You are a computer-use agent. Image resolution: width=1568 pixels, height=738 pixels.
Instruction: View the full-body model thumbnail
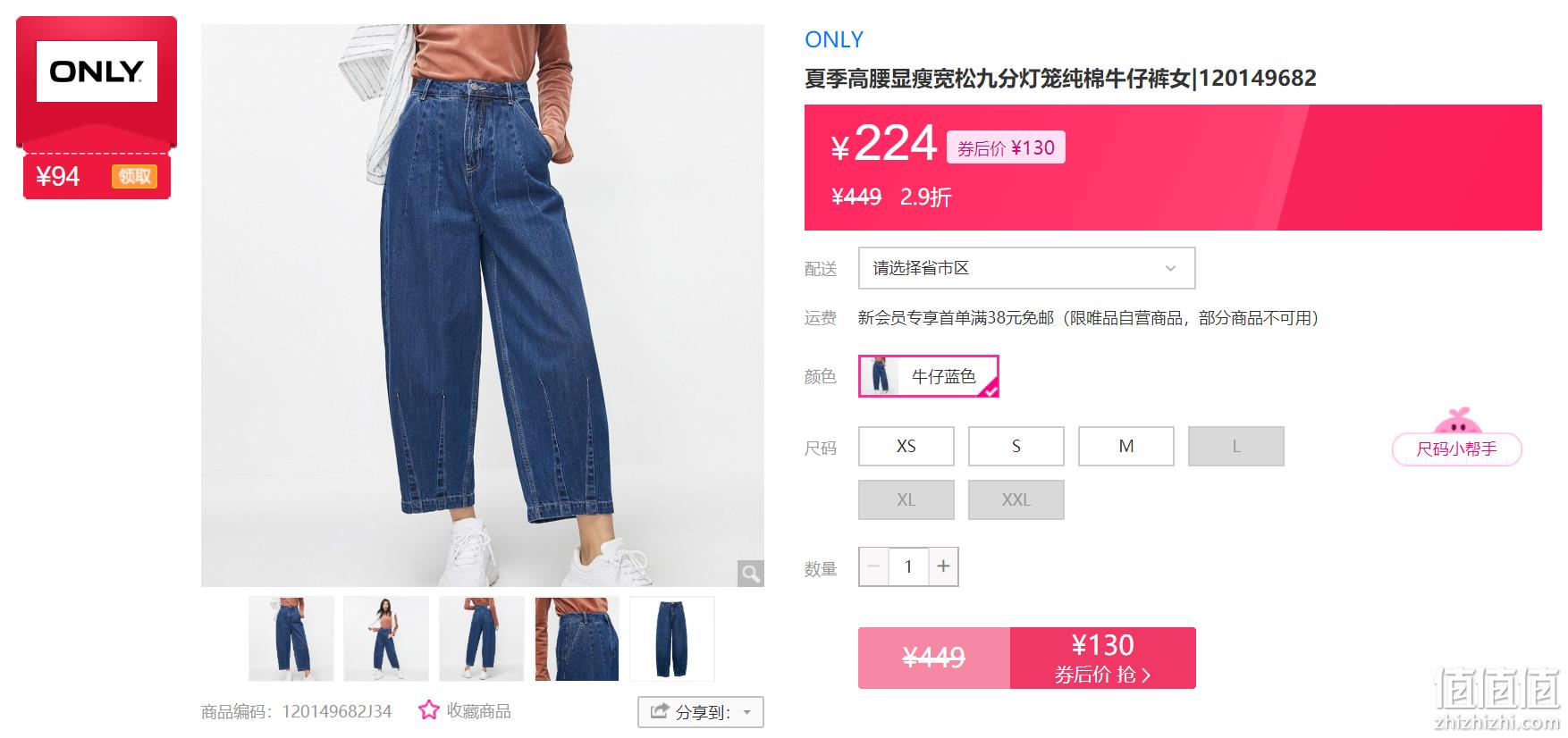[386, 639]
